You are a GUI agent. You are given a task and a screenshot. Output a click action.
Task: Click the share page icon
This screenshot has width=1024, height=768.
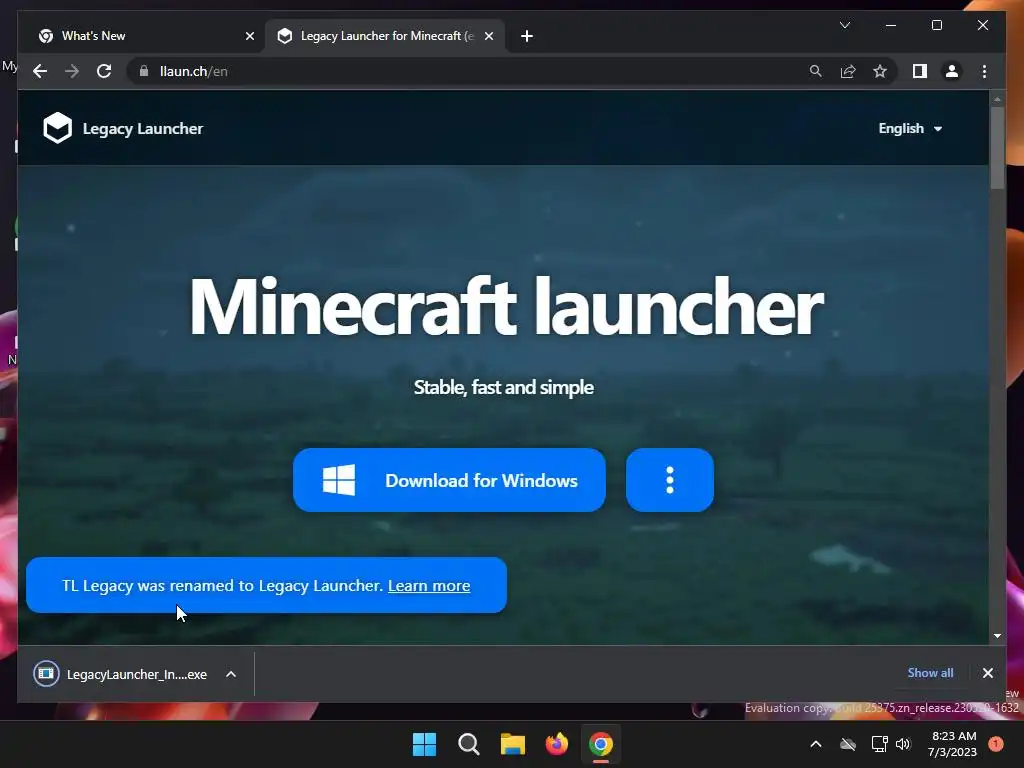coord(848,71)
